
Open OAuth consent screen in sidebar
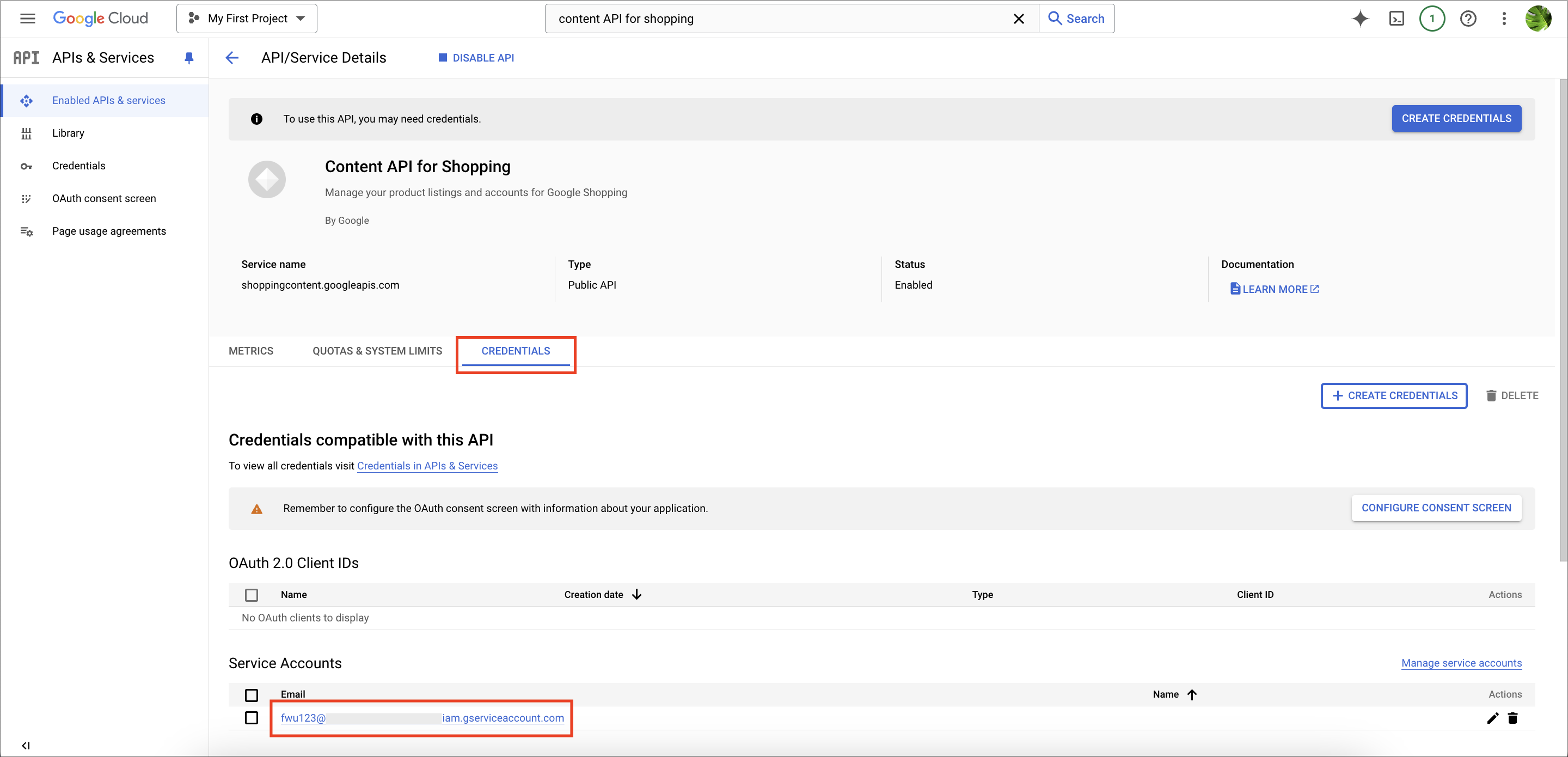click(x=105, y=199)
